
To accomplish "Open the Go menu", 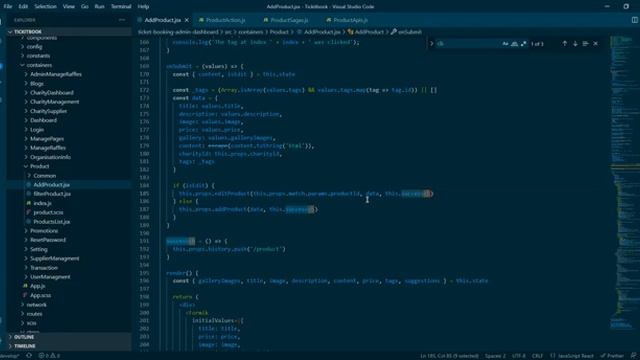I will [x=84, y=7].
